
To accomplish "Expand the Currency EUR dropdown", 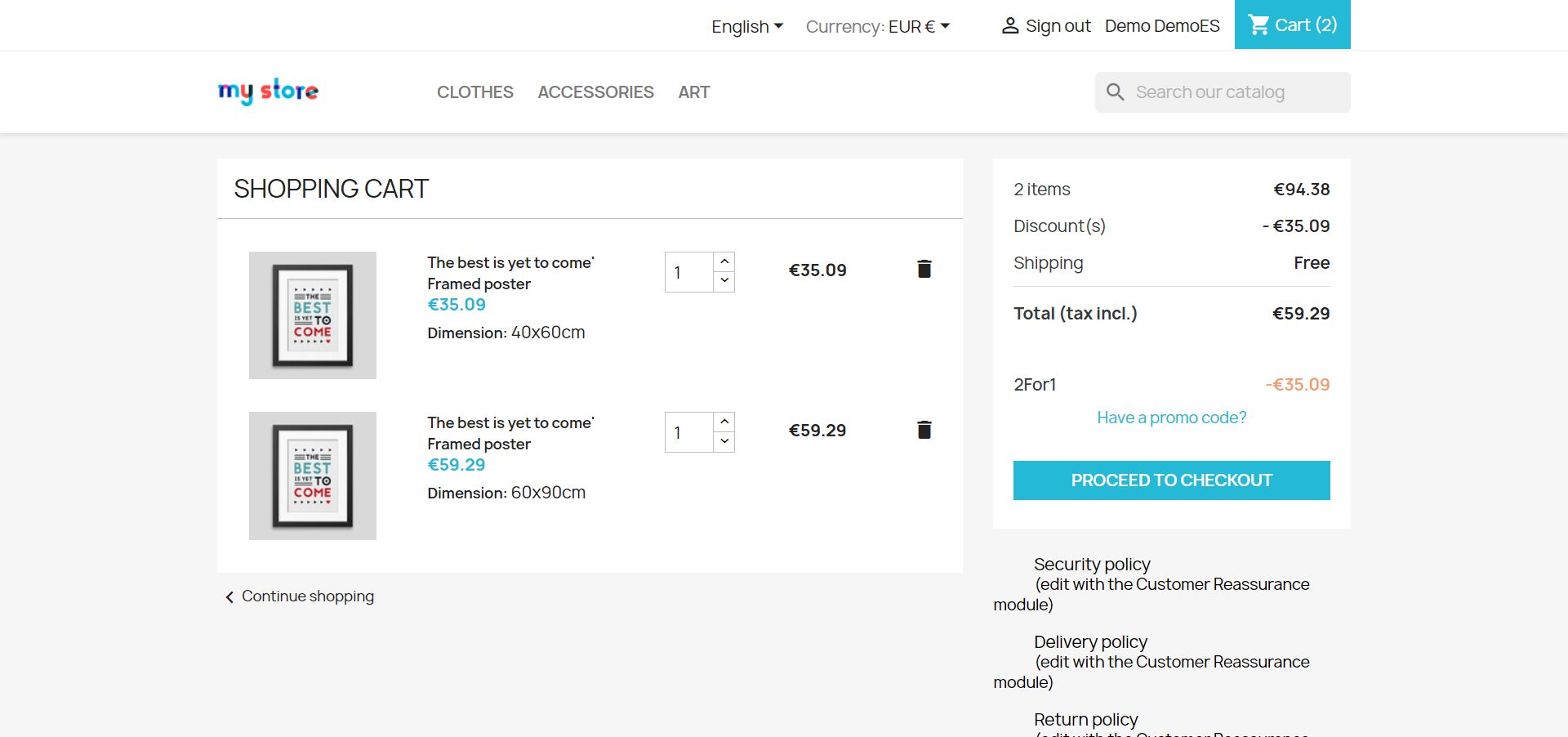I will tap(877, 26).
